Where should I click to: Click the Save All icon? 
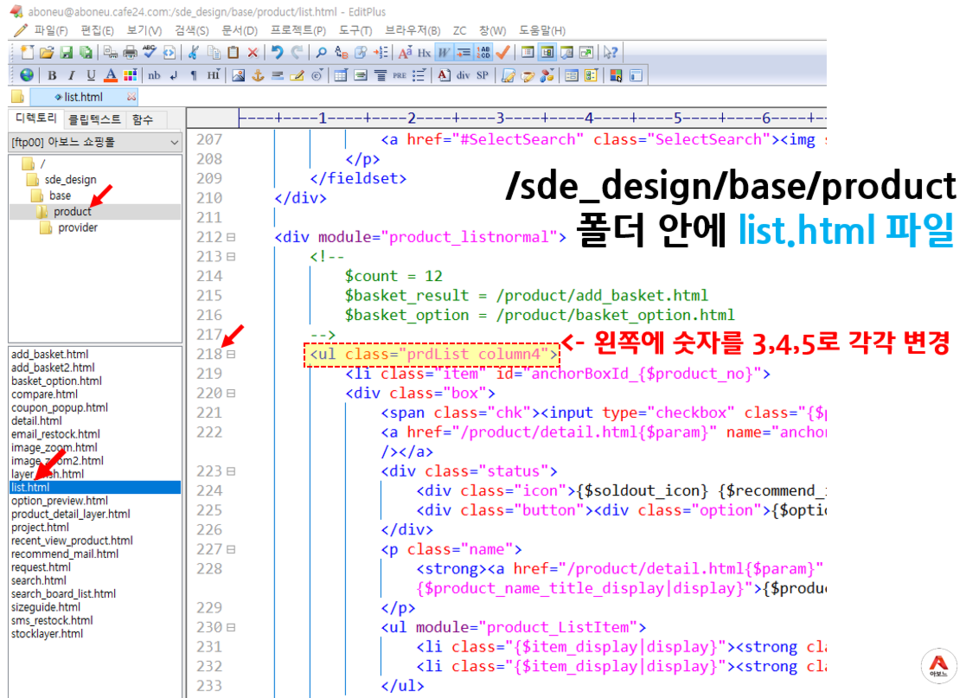pos(86,52)
